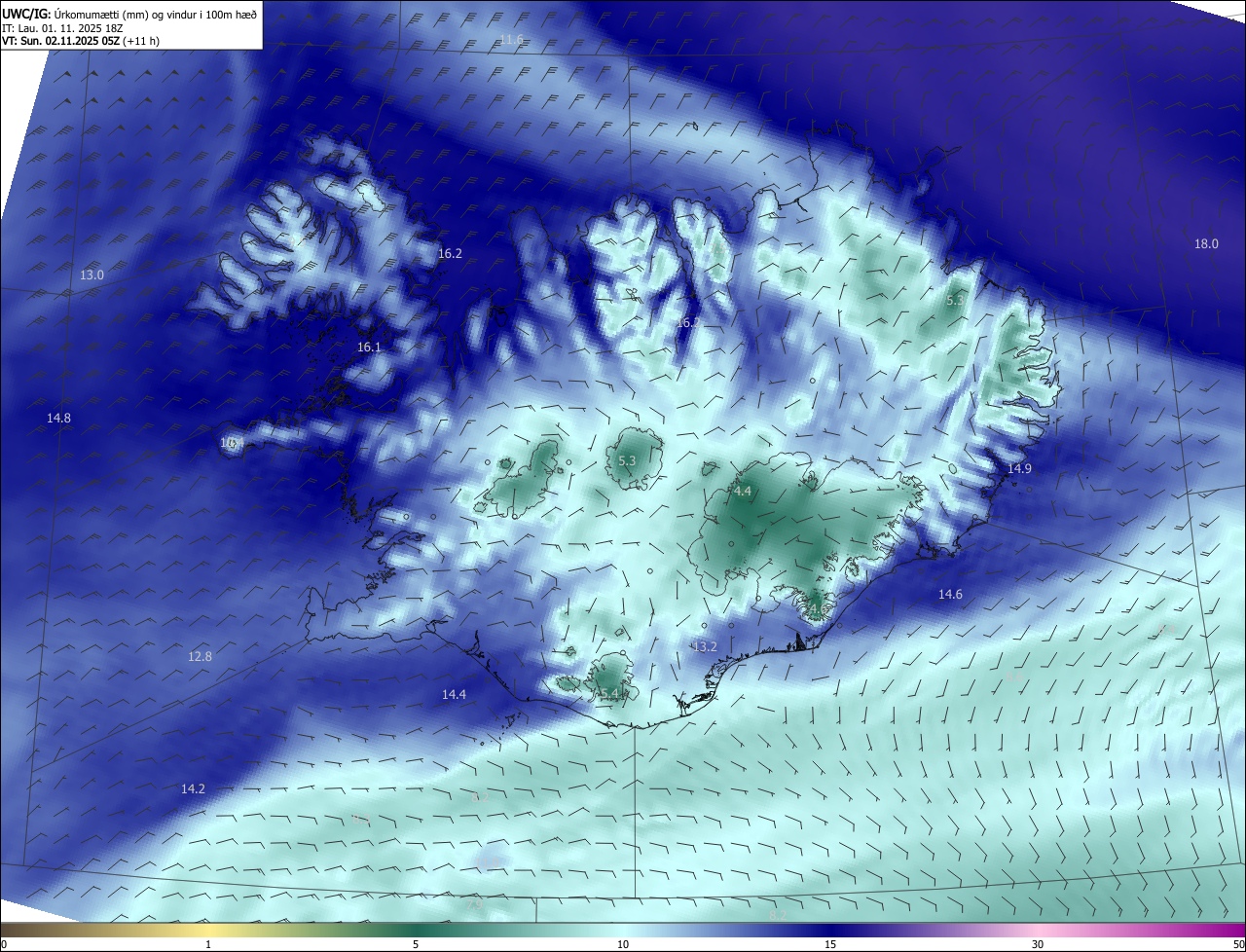Click the "1" tick on the color scale

pos(209,944)
